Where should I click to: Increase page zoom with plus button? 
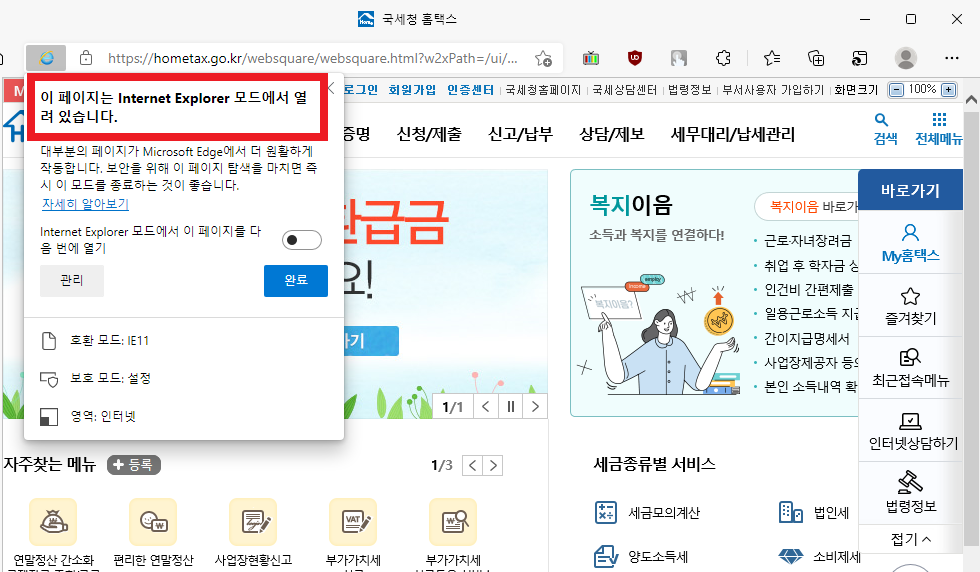(x=949, y=89)
